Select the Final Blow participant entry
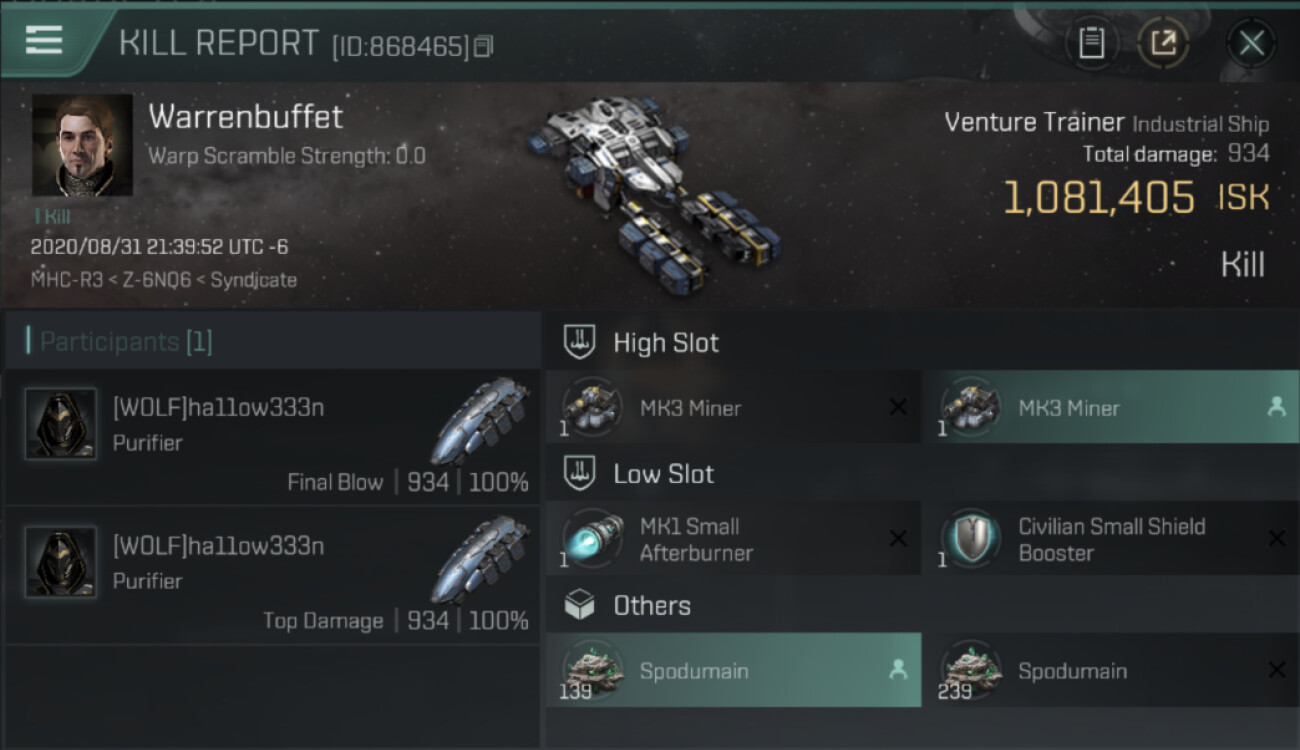Image resolution: width=1300 pixels, height=750 pixels. (268, 438)
